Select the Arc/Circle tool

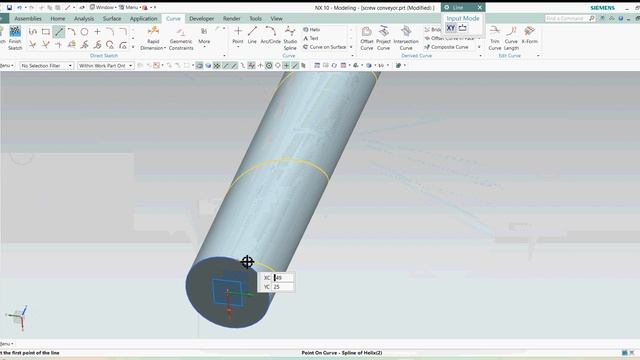point(270,35)
